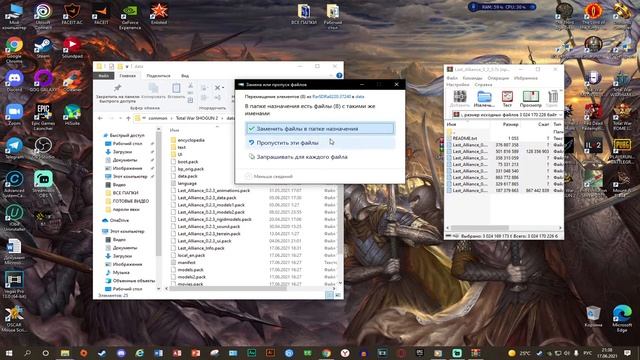Viewport: 640px width, 360px height.
Task: Open Explorer help question mark icon
Action: 339,76
